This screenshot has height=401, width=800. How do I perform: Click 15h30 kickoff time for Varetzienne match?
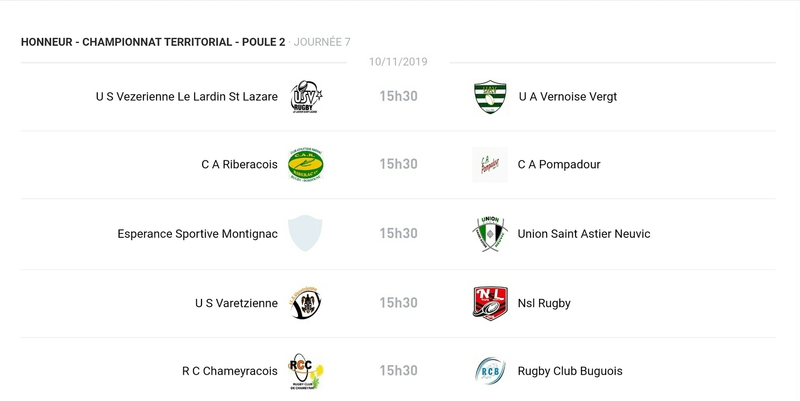pyautogui.click(x=398, y=303)
